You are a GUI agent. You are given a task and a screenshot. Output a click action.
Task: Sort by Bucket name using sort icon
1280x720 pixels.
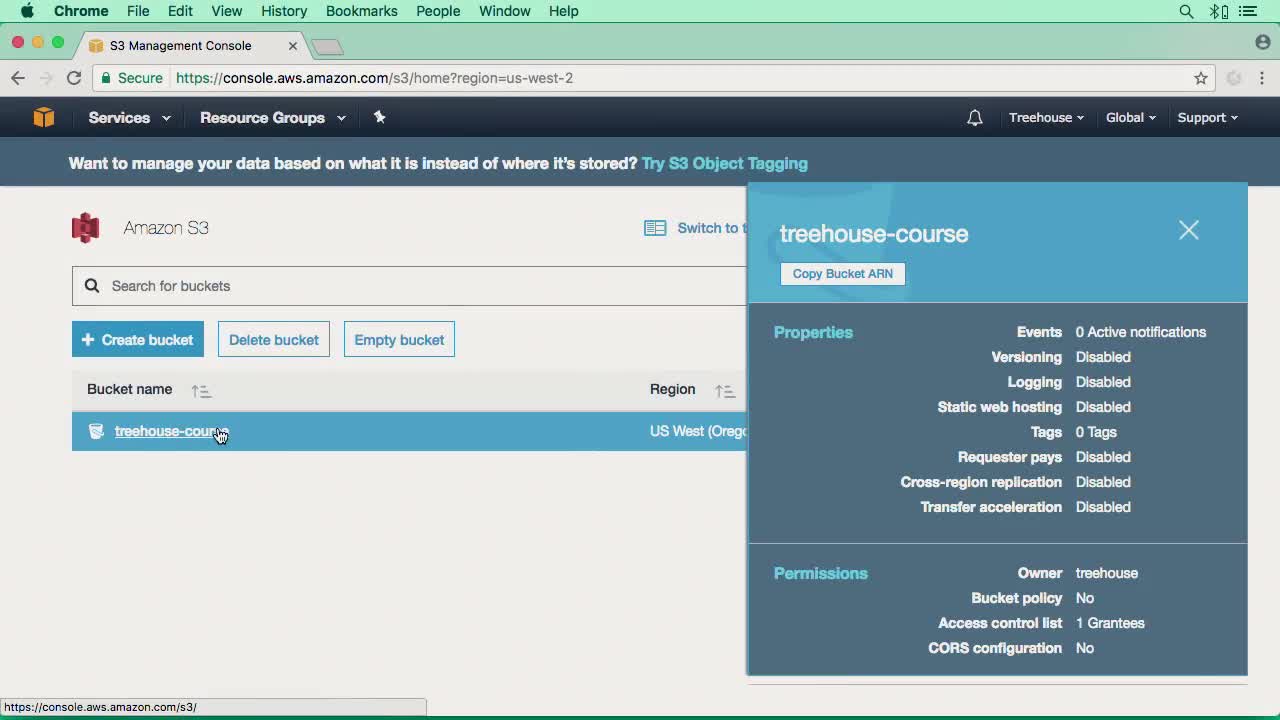(201, 391)
